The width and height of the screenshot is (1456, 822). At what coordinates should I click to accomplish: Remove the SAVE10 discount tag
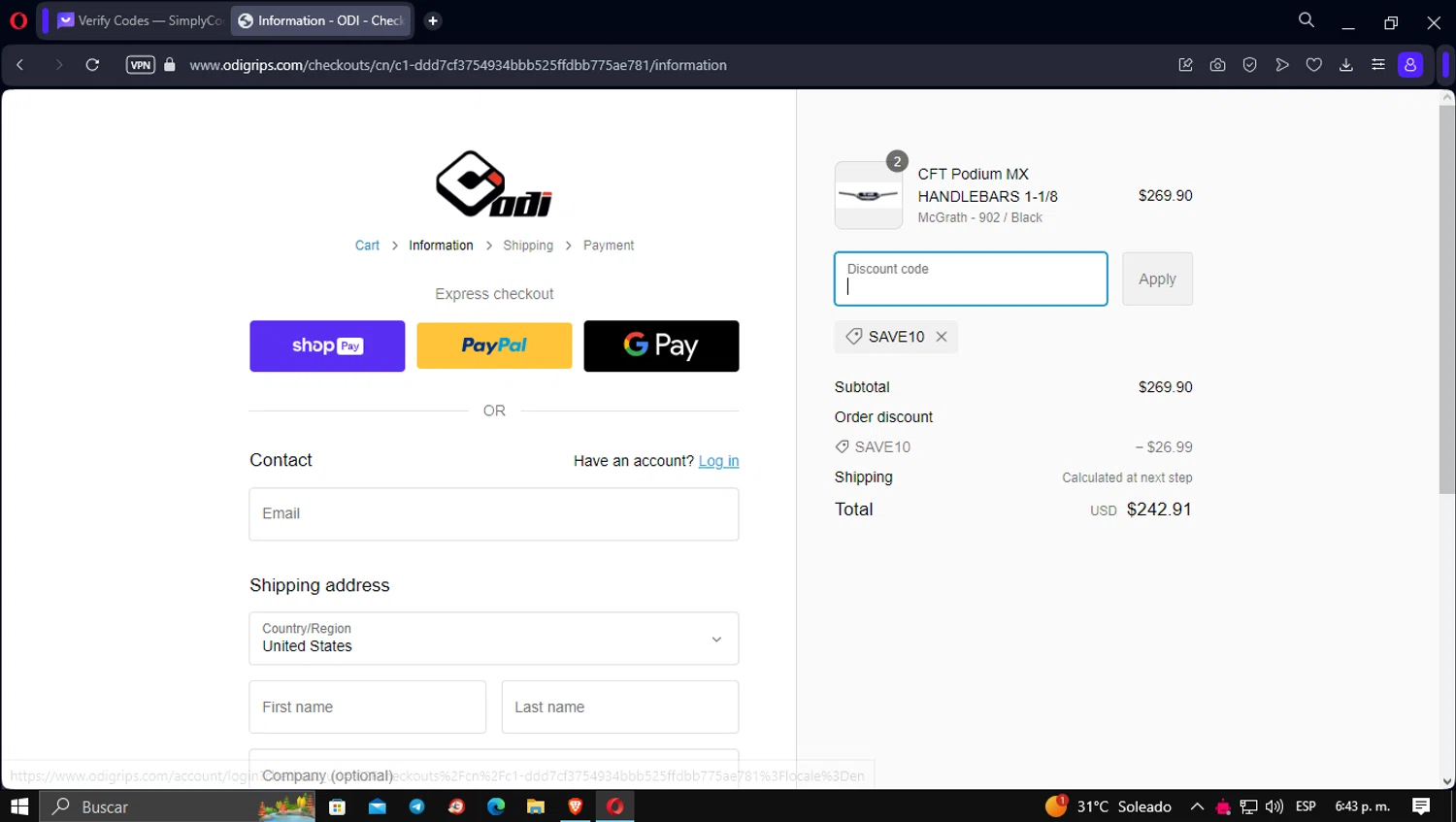pos(942,337)
